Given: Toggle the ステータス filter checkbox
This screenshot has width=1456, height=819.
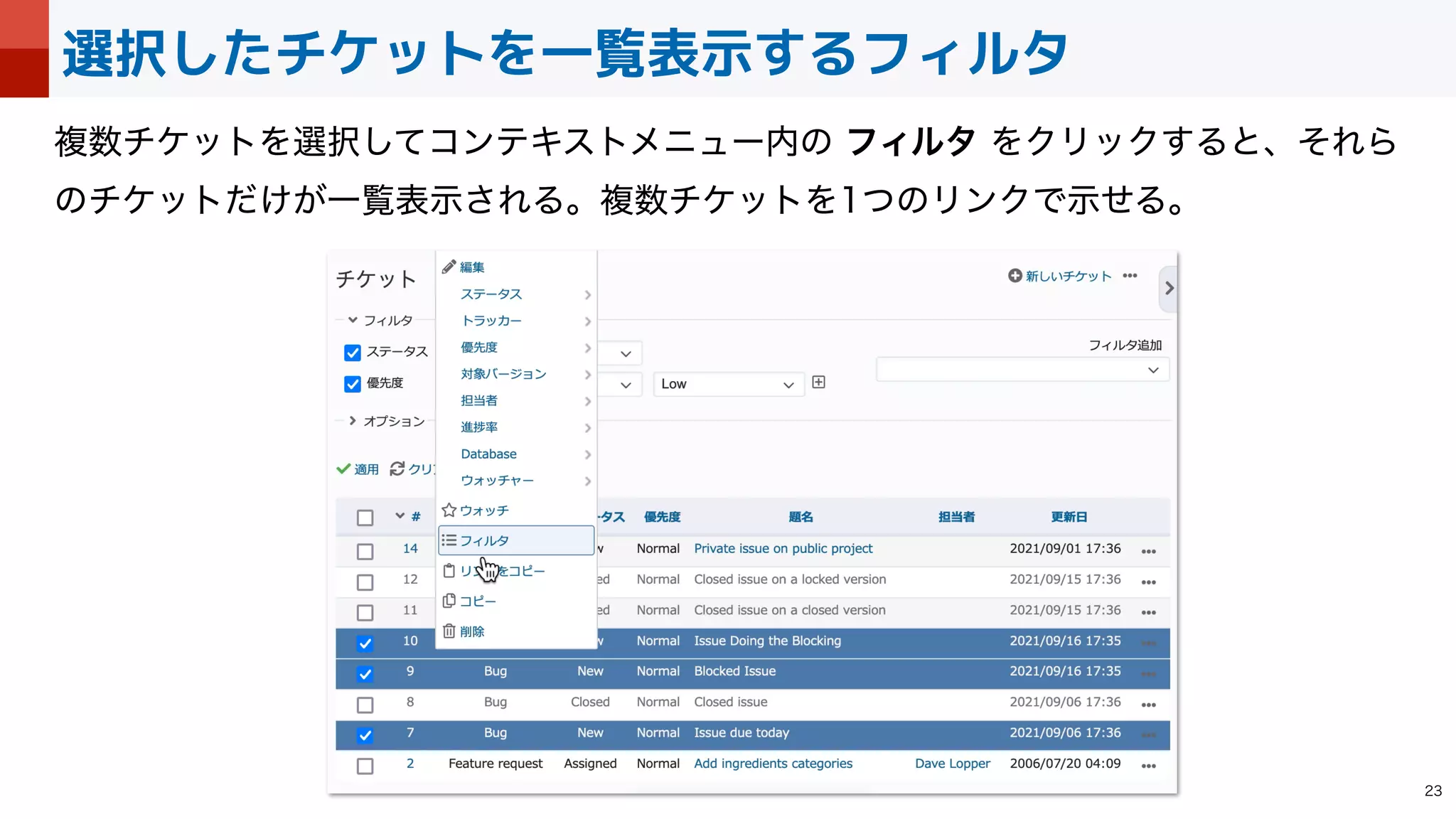Looking at the screenshot, I should (352, 353).
